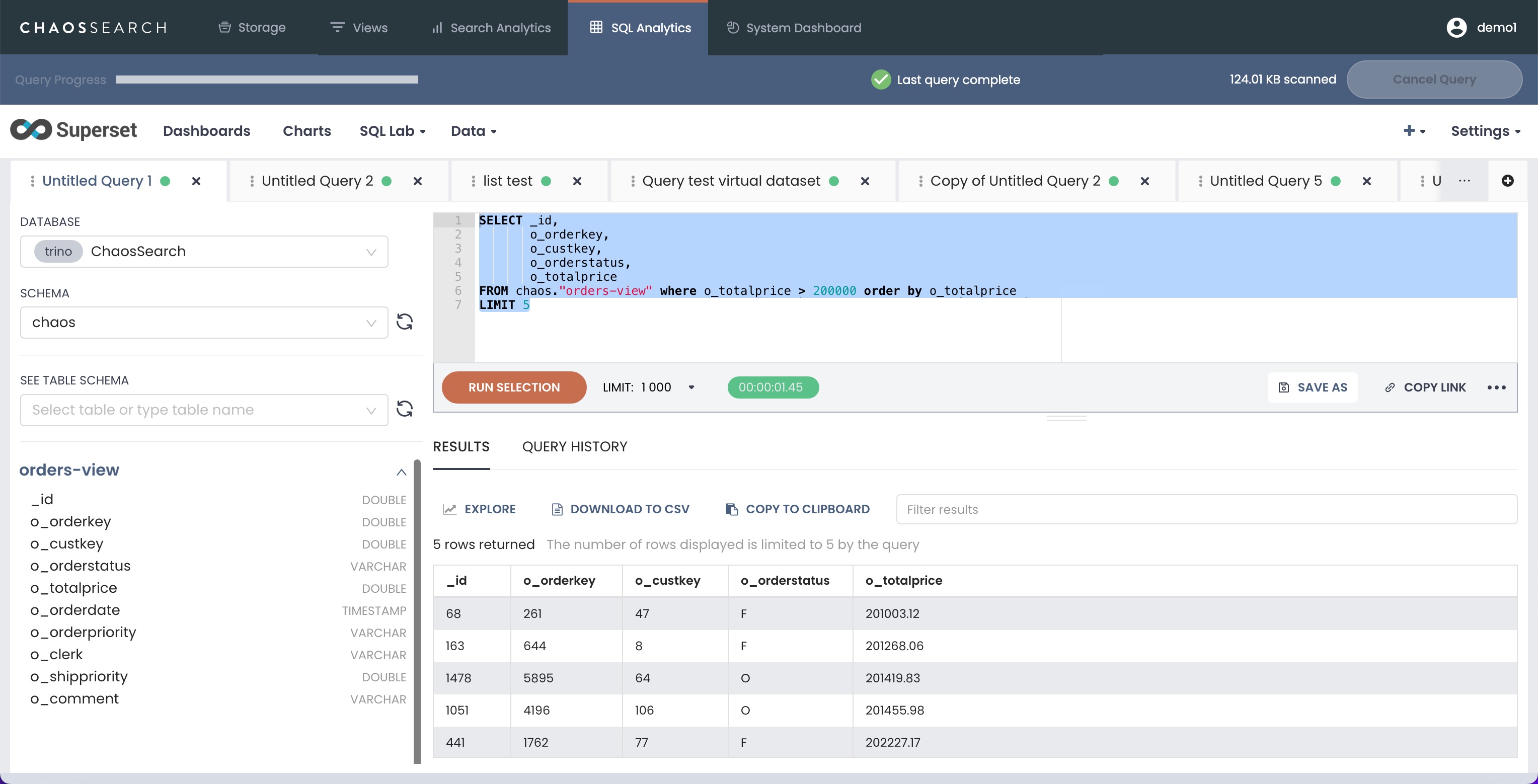The image size is (1538, 784).
Task: Close the Untitled Query 2 tab
Action: [x=417, y=181]
